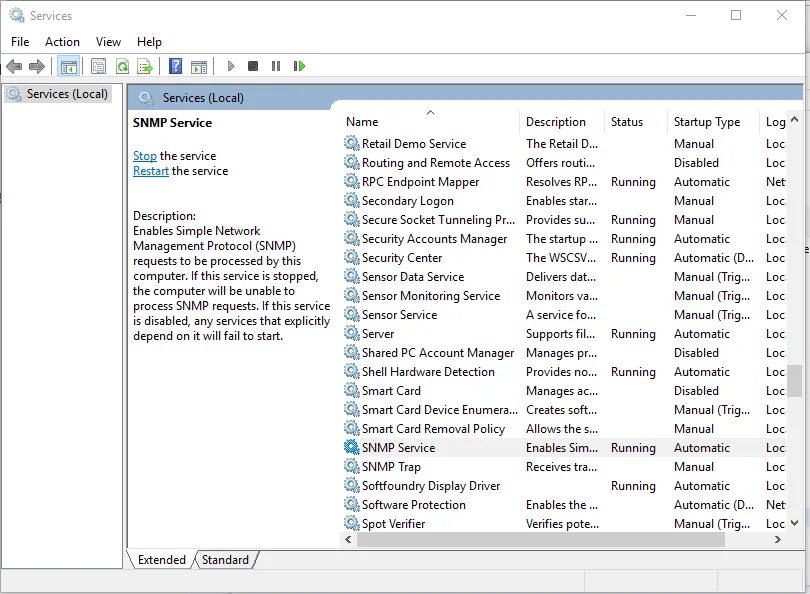
Task: Open Properties from the toolbar icon
Action: point(97,66)
